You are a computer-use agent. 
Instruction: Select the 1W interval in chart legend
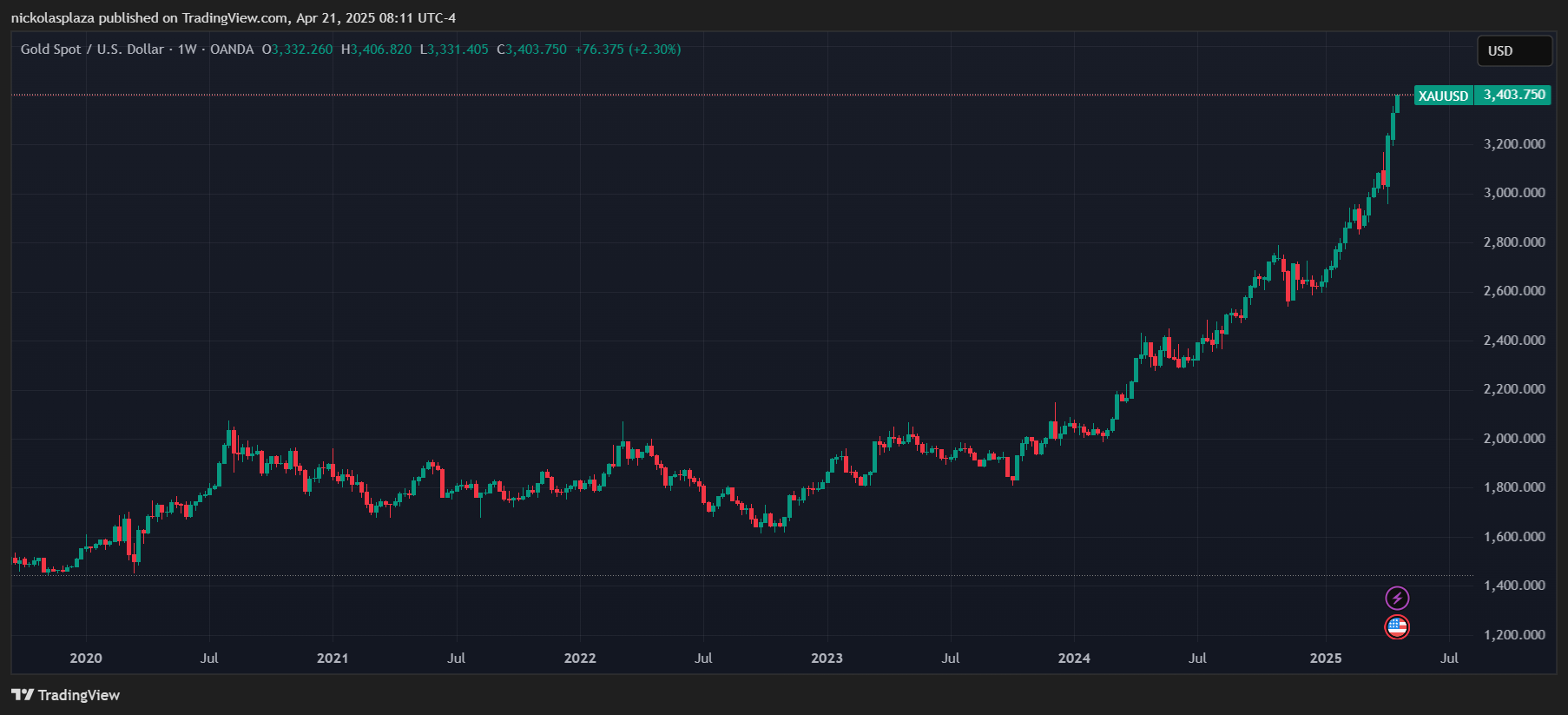click(187, 50)
